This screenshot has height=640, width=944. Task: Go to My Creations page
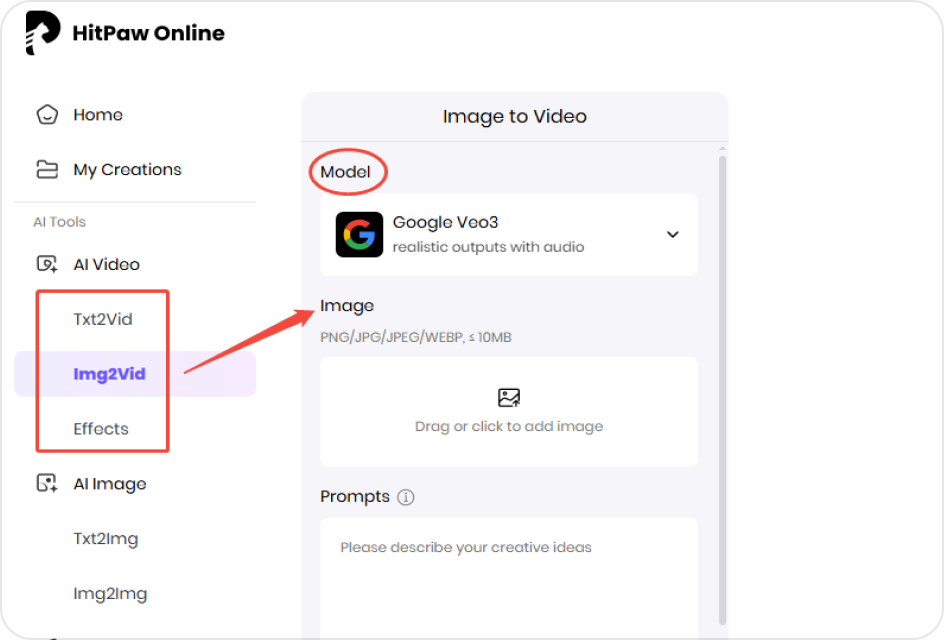127,169
